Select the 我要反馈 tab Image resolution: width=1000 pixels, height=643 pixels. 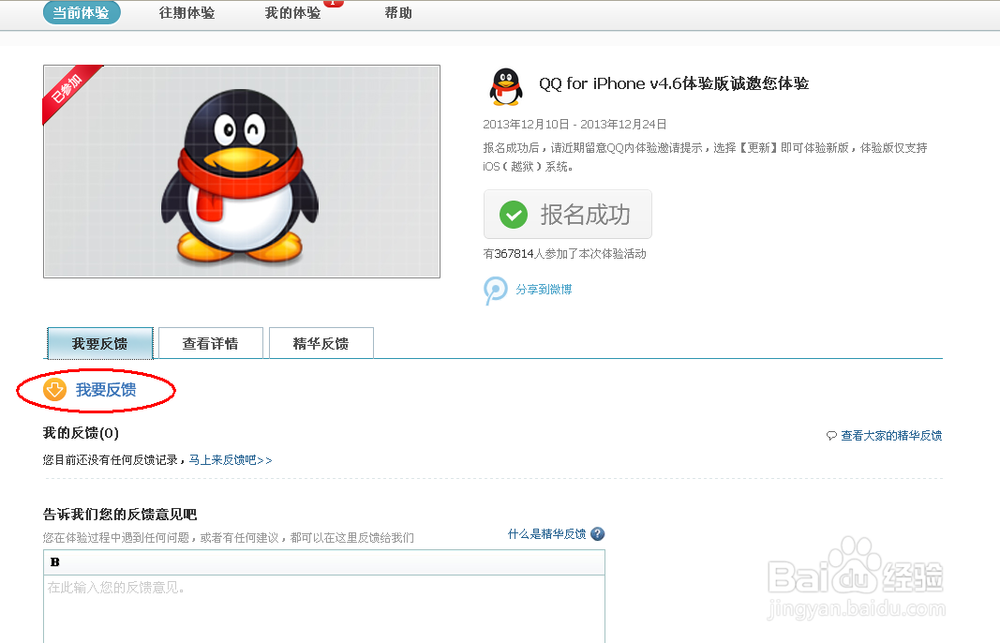point(100,343)
